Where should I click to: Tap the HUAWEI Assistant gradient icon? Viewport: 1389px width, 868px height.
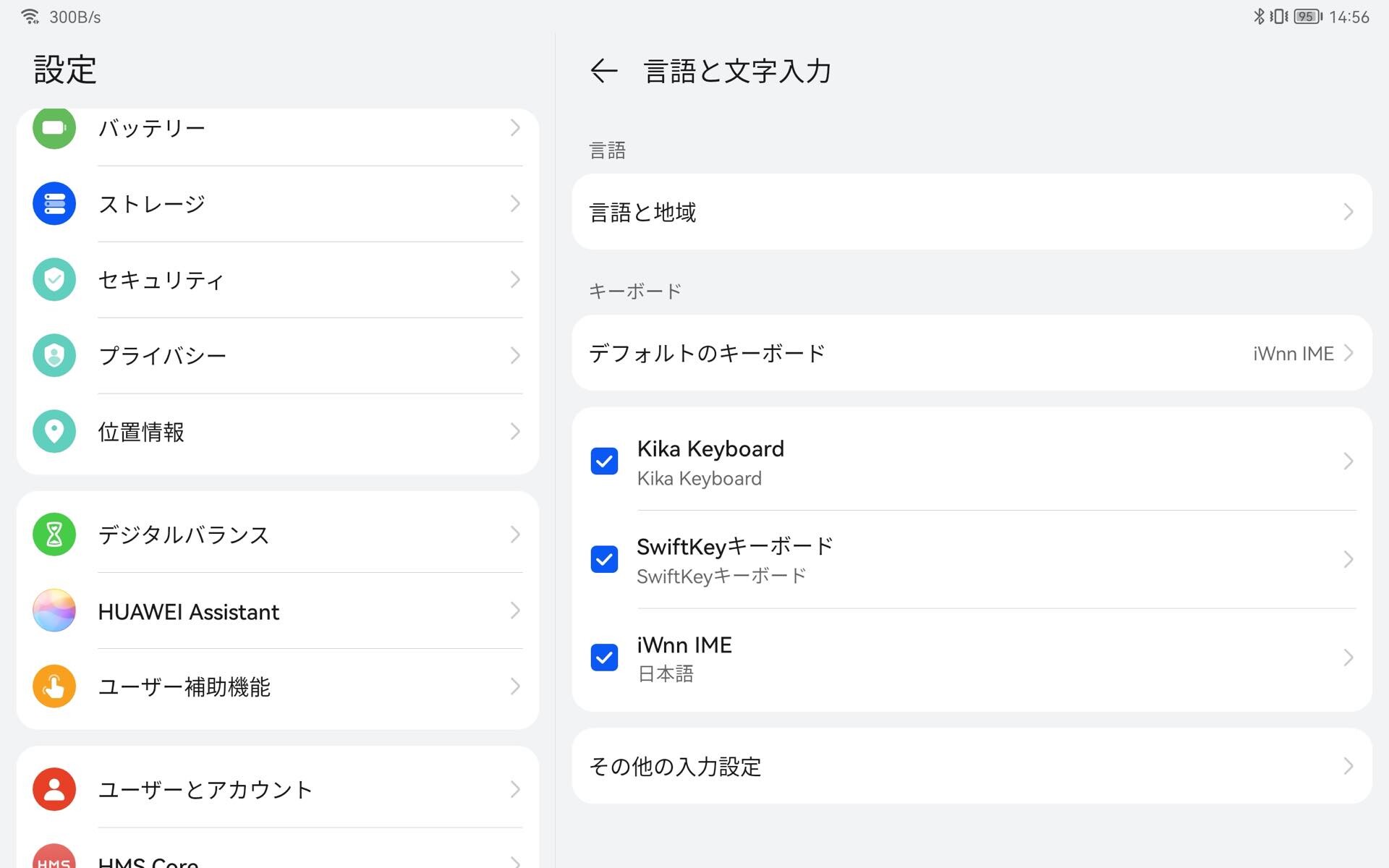tap(54, 611)
